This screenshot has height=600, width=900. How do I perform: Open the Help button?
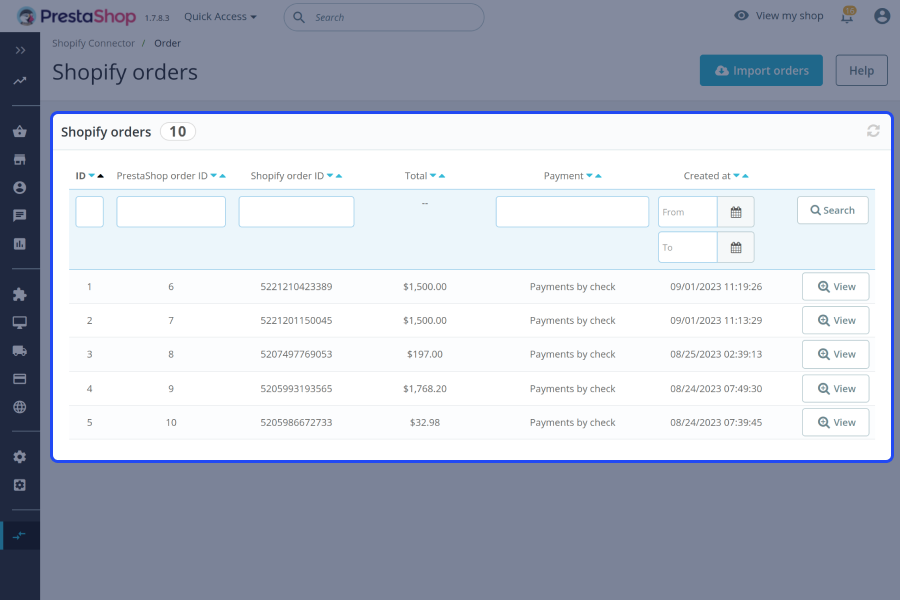pyautogui.click(x=862, y=71)
